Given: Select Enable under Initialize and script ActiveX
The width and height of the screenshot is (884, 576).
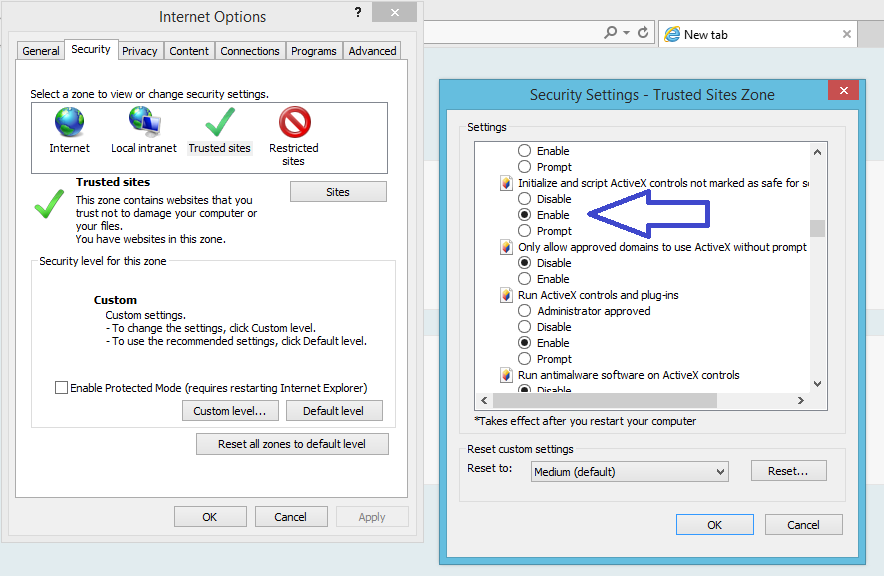Looking at the screenshot, I should (x=524, y=215).
